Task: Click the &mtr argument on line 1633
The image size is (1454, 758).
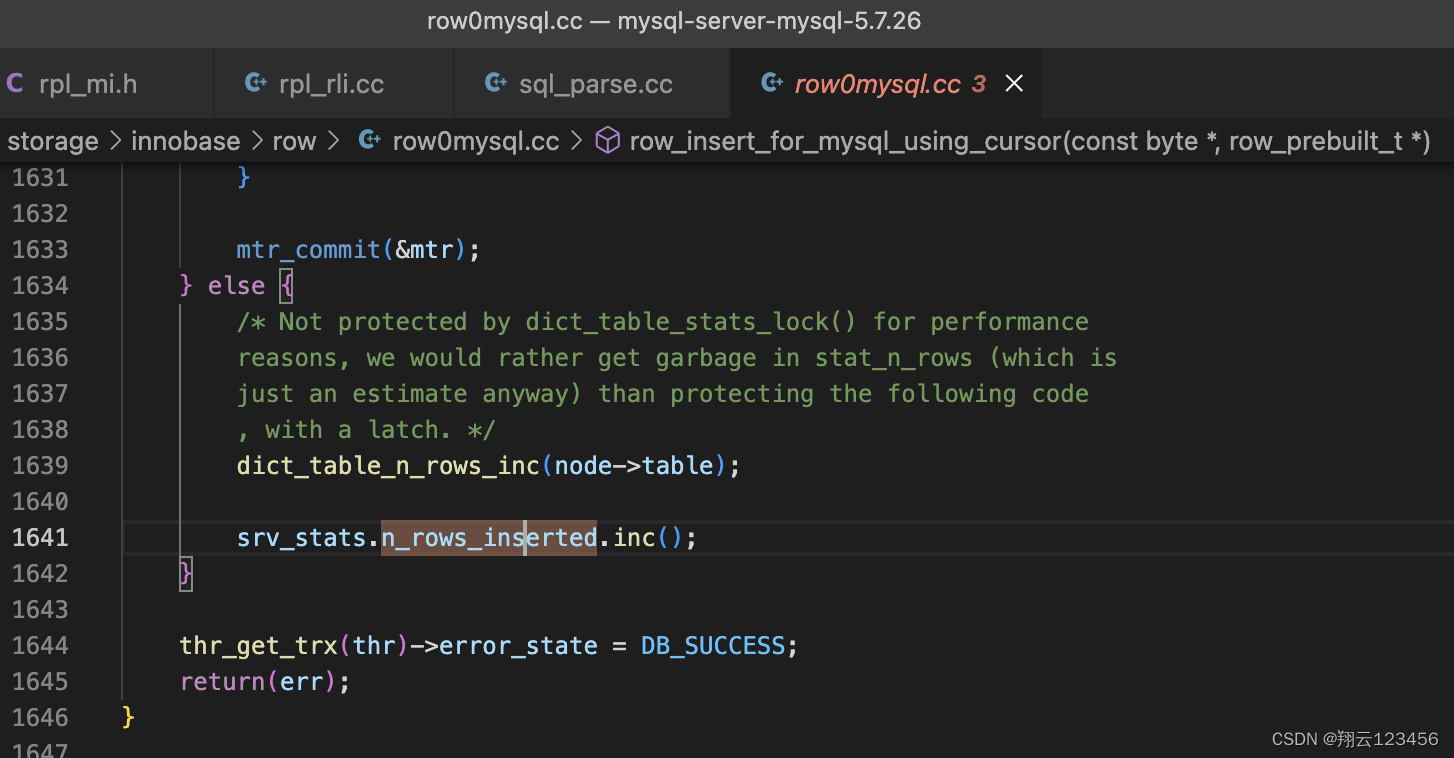Action: pos(424,249)
